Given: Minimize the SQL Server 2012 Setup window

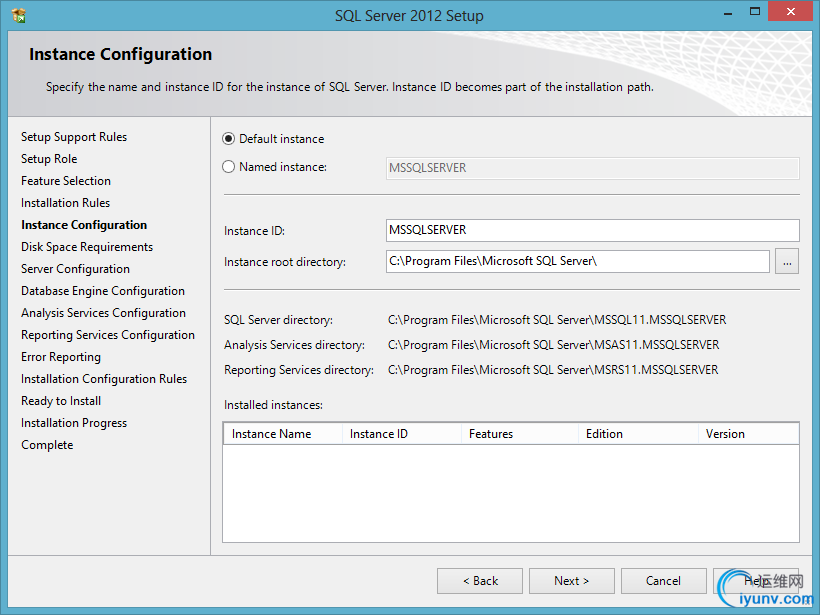Looking at the screenshot, I should tap(727, 12).
